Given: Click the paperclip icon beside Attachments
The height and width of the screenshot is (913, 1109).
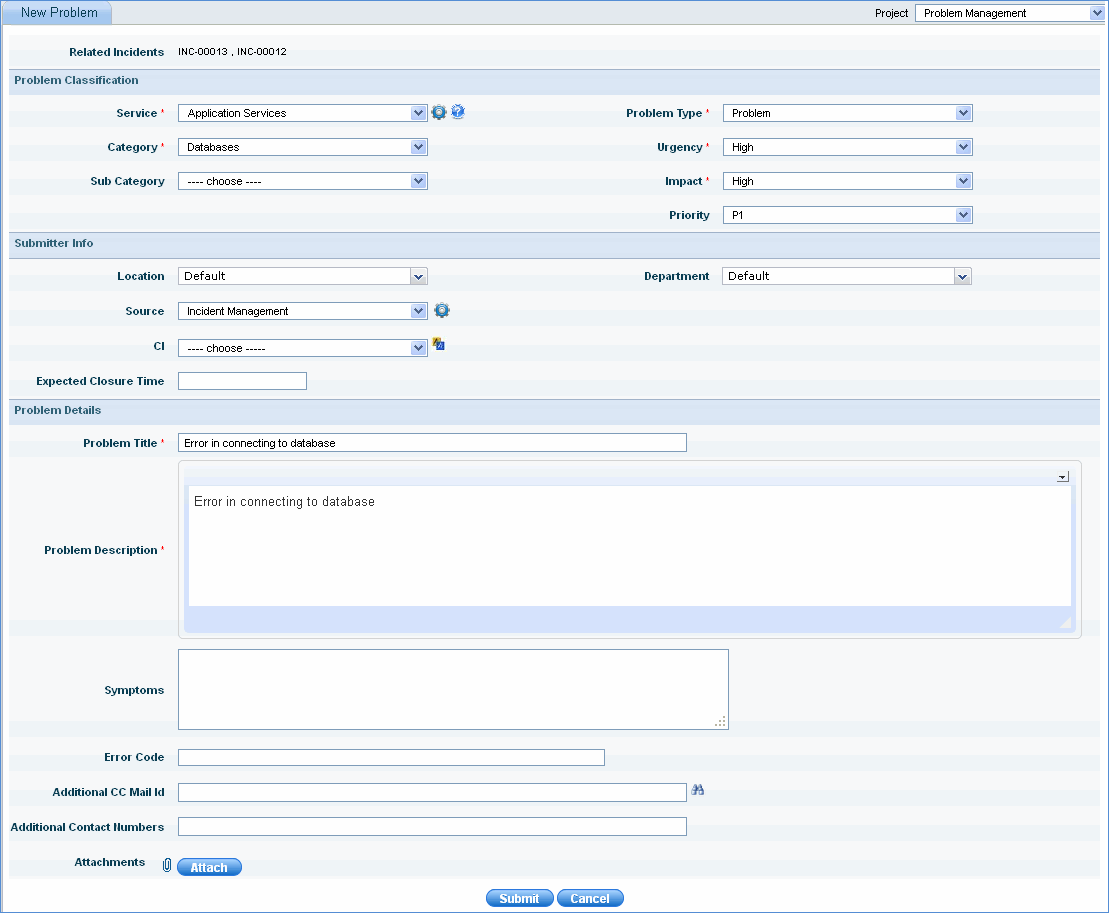Looking at the screenshot, I should coord(167,866).
